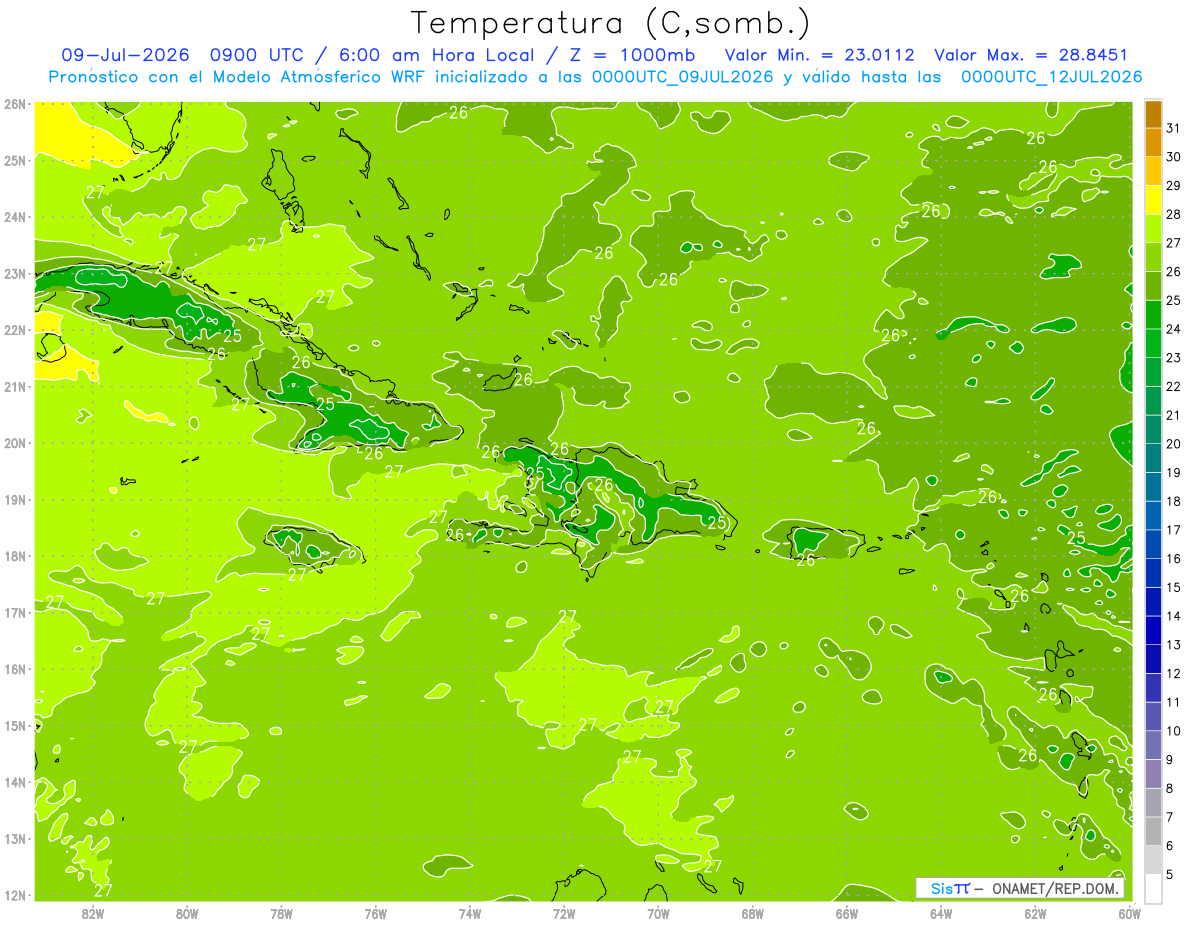The image size is (1200, 927).
Task: Click the blue 'Sis' logo text
Action: [x=943, y=888]
